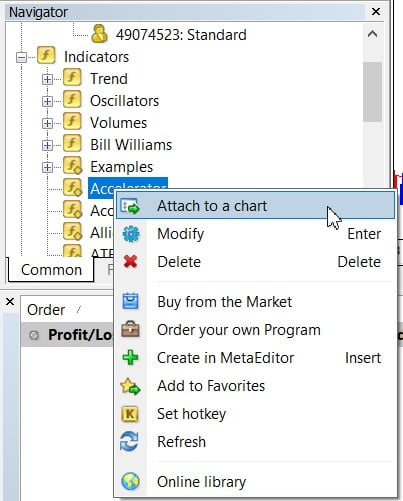Expand the Trend group
This screenshot has height=501, width=403.
tap(47, 79)
